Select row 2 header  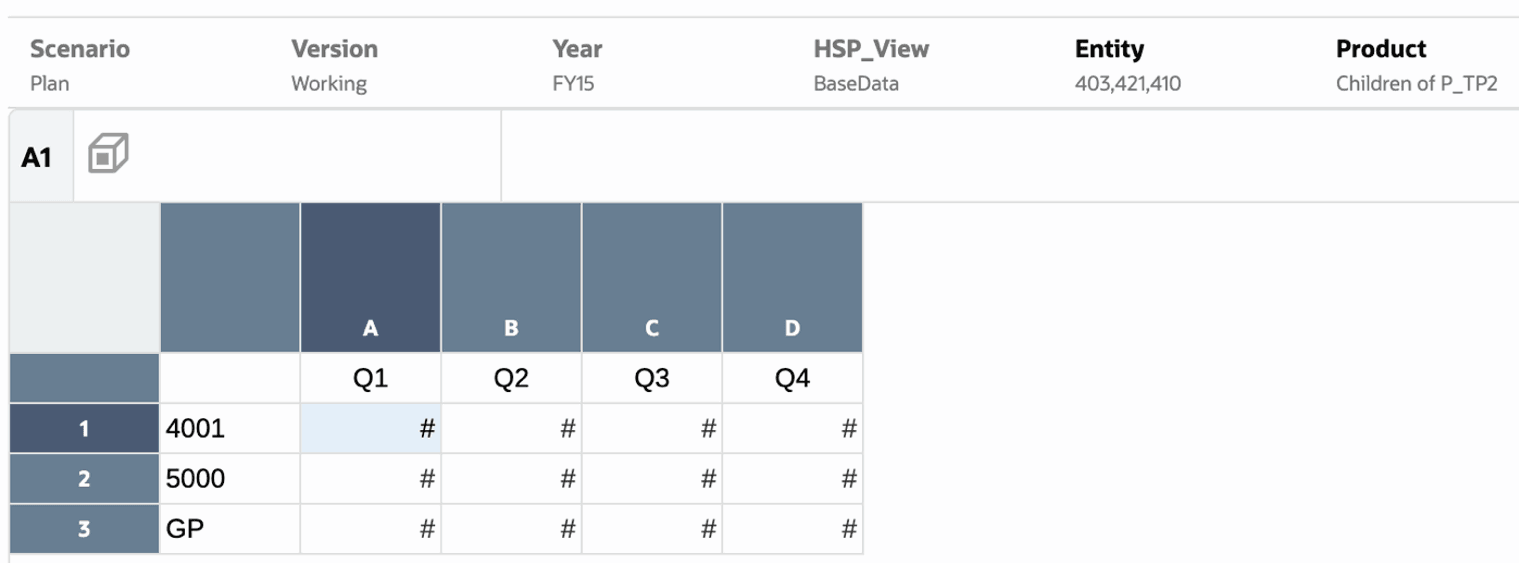coord(84,479)
